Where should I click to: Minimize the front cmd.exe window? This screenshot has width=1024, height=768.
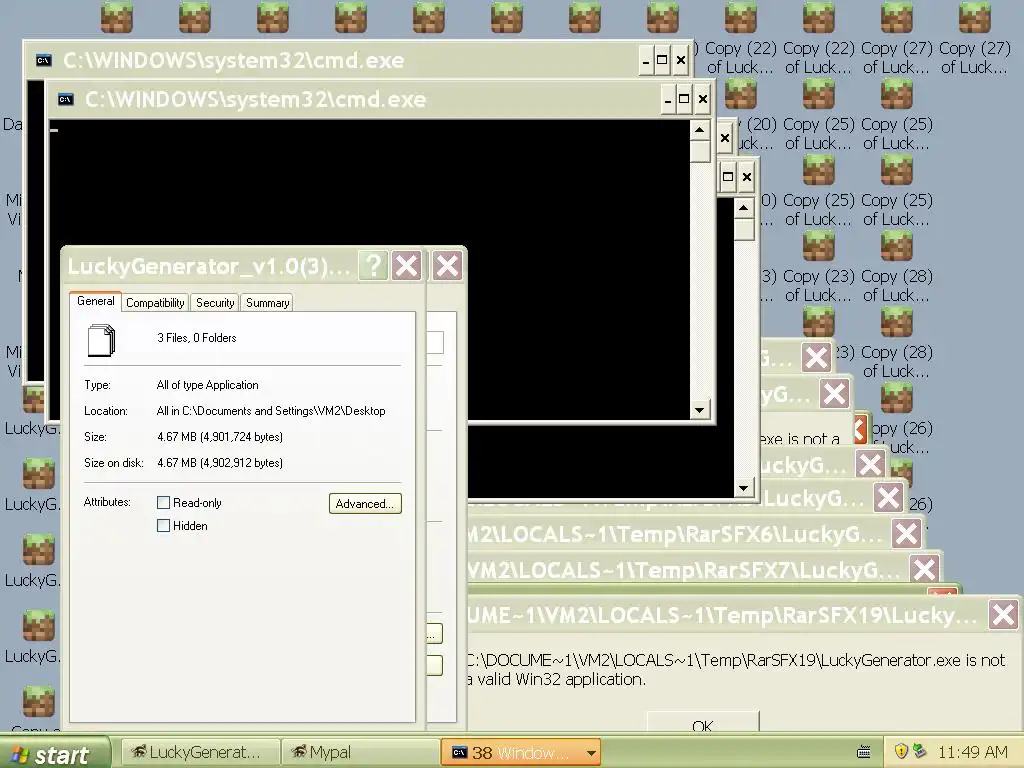click(x=667, y=99)
